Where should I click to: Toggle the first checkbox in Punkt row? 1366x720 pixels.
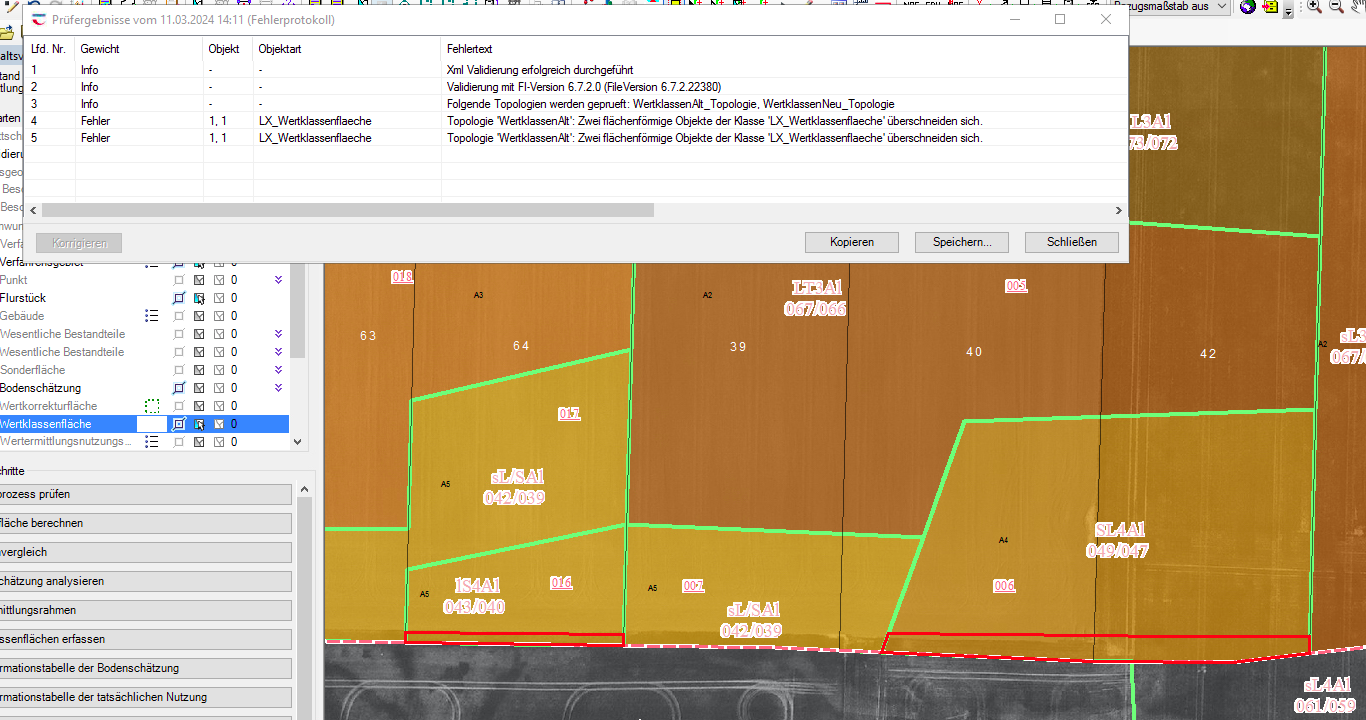coord(199,280)
